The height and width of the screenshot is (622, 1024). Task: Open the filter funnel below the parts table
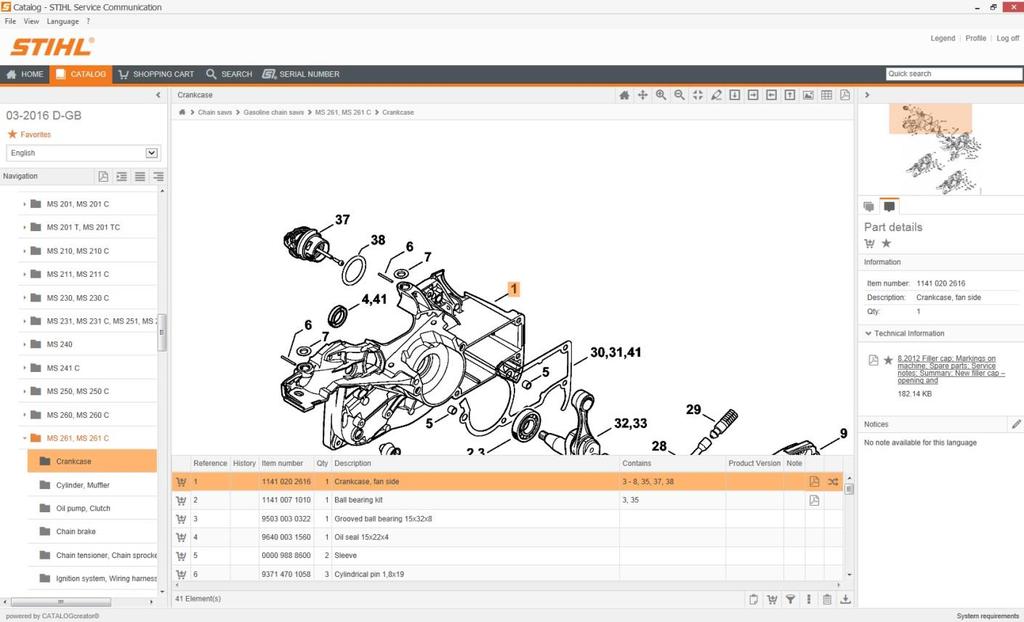[x=790, y=599]
